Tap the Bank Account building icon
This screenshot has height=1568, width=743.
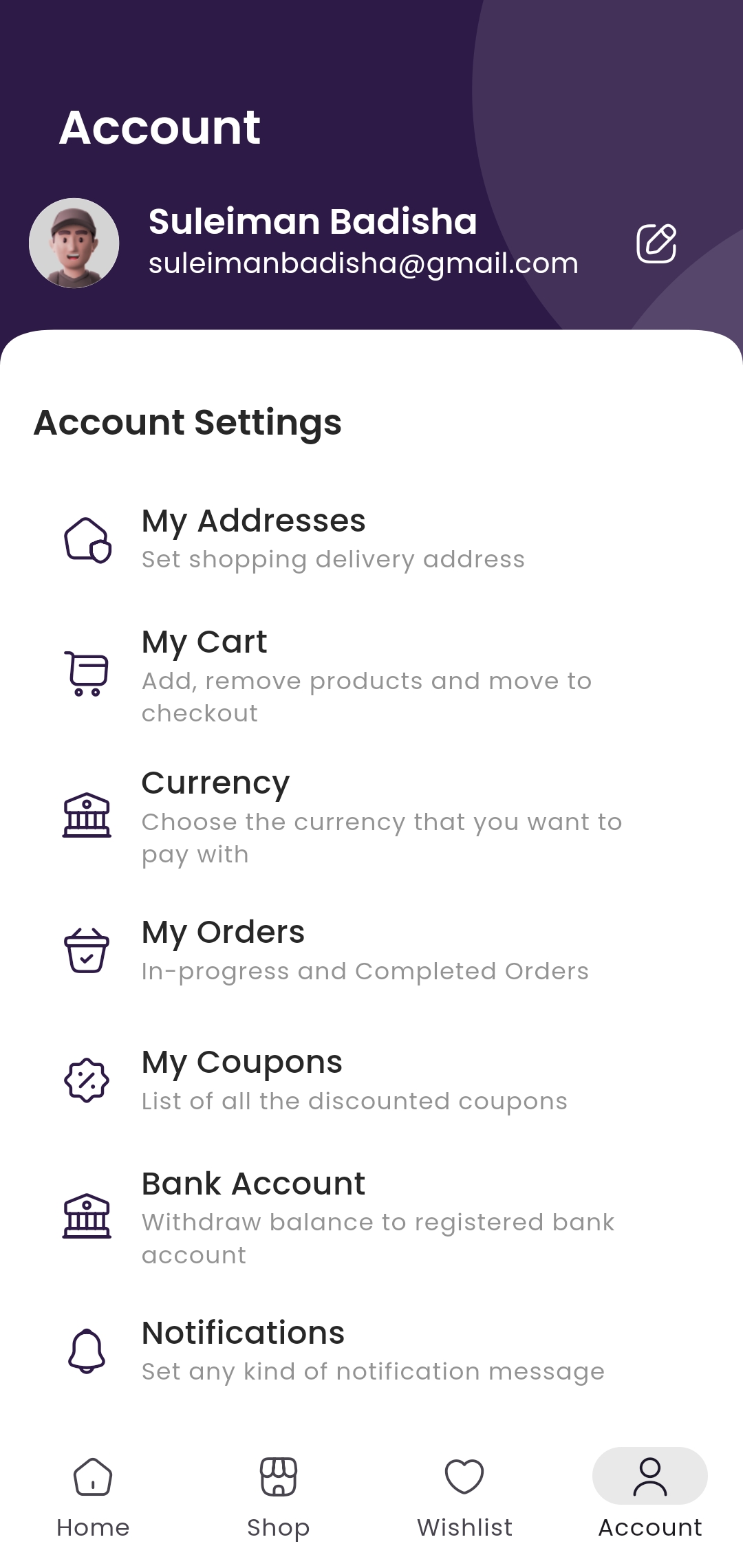[87, 1216]
